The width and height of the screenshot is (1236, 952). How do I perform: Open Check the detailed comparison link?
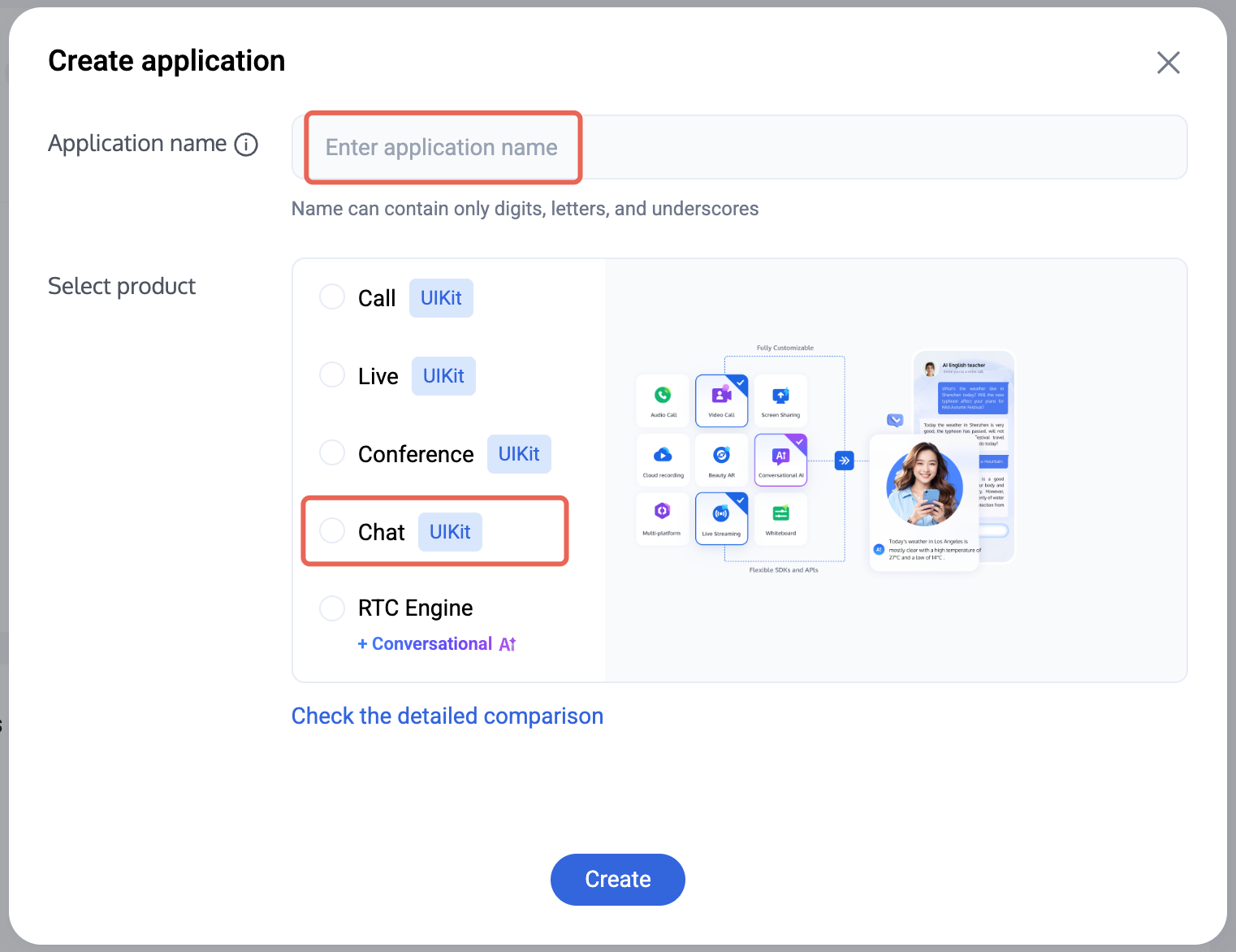coord(447,716)
